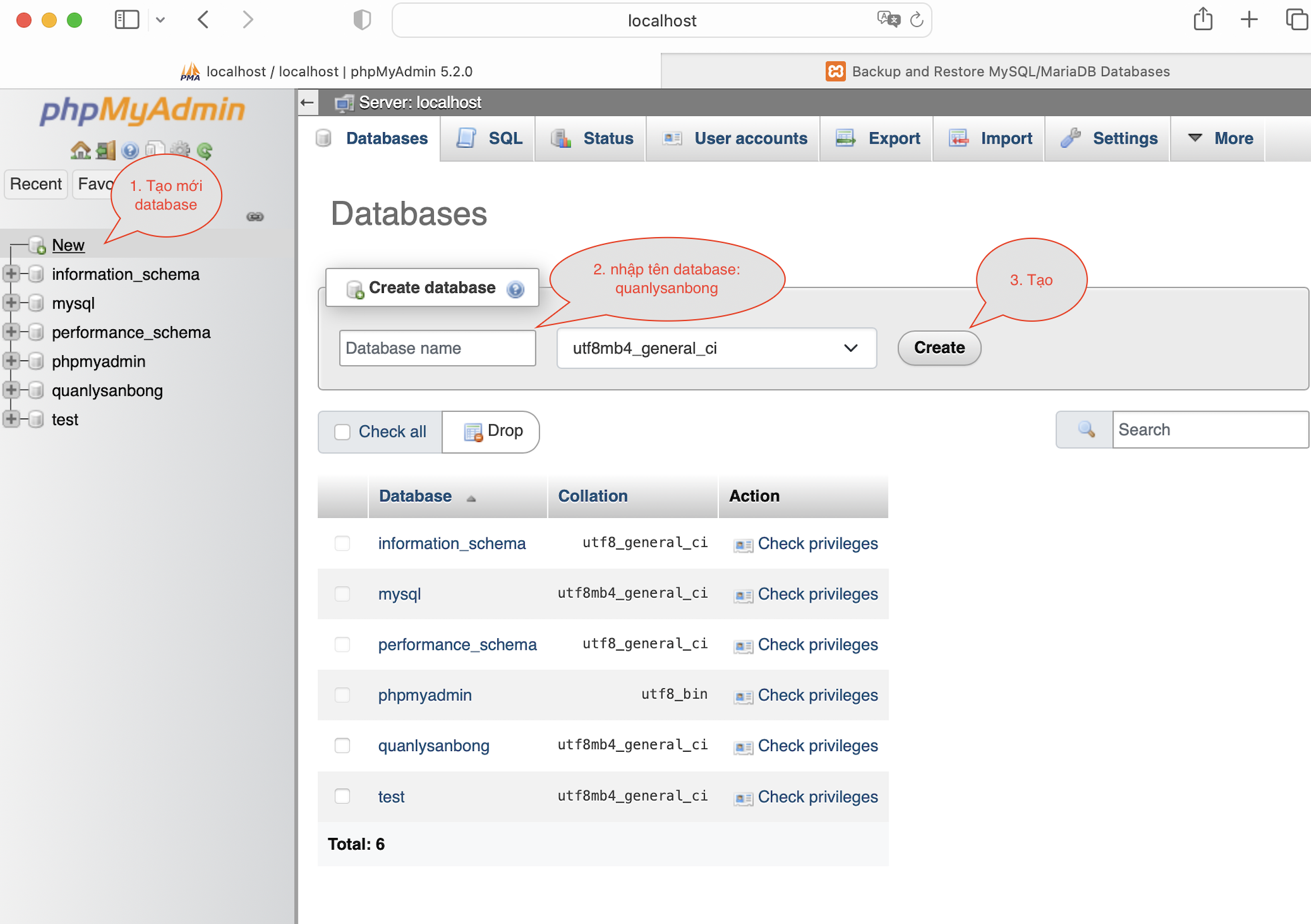Toggle the Check all checkbox
Screen dimensions: 1311x924
coord(342,432)
